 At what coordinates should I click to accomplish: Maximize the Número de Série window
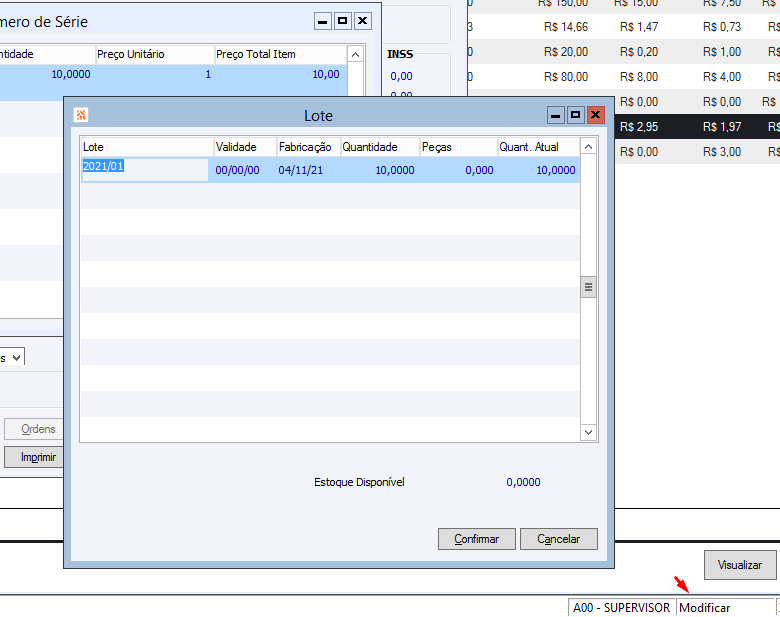[343, 21]
